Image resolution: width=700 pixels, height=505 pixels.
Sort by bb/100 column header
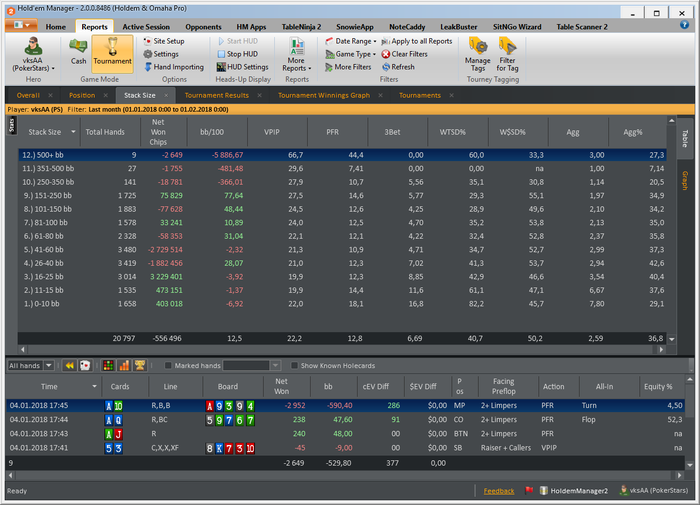click(217, 132)
